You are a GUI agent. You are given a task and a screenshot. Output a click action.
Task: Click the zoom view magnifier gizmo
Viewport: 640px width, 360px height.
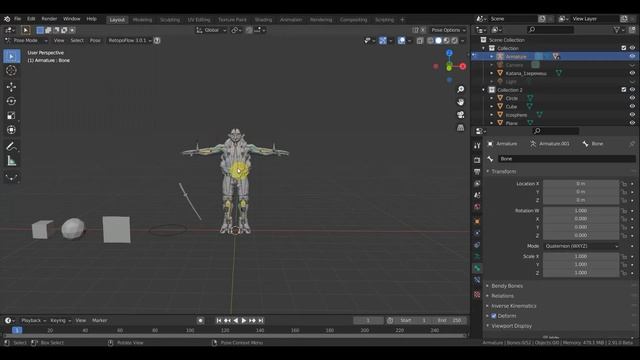[460, 89]
